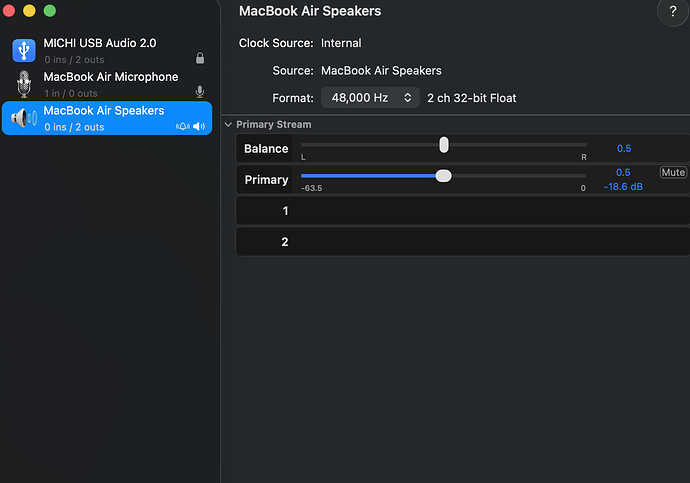690x483 pixels.
Task: Click the Clock Source Internal value
Action: (341, 43)
